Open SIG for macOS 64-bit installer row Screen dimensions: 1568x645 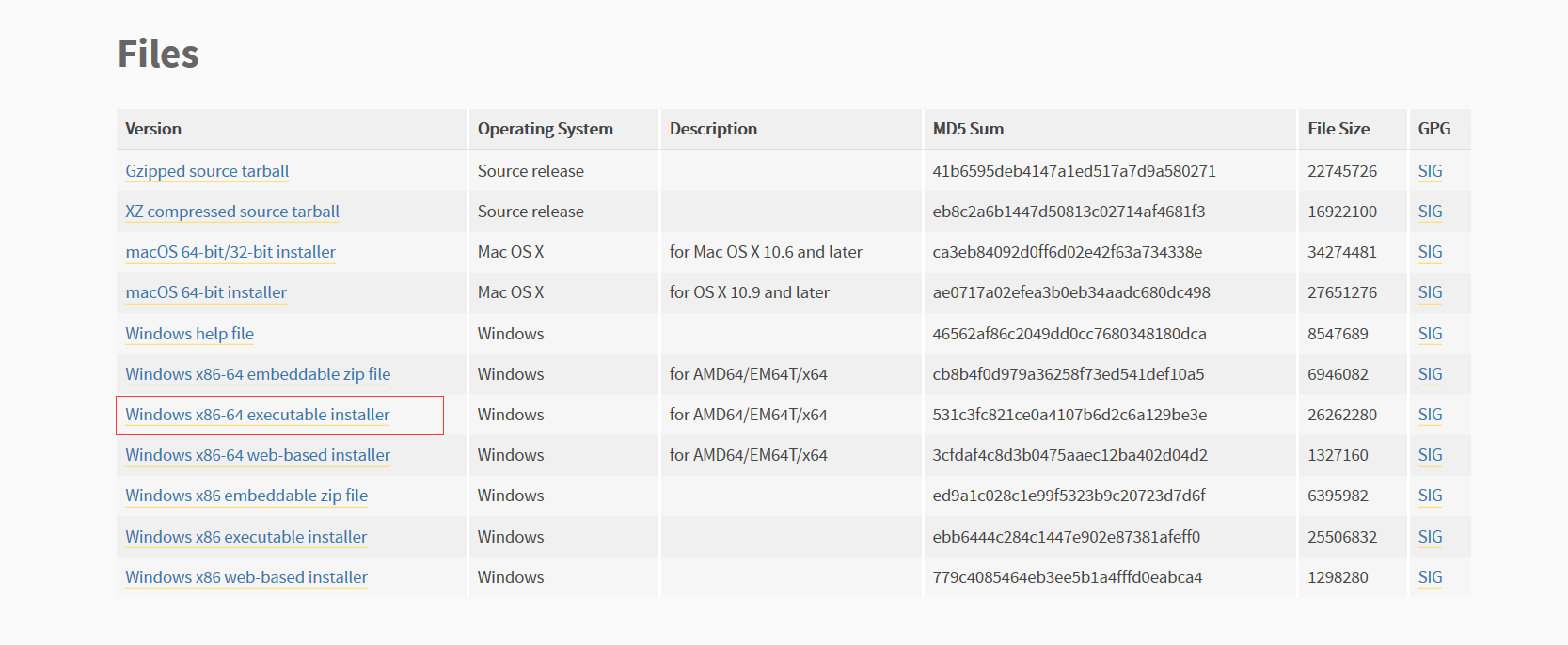tap(1430, 292)
